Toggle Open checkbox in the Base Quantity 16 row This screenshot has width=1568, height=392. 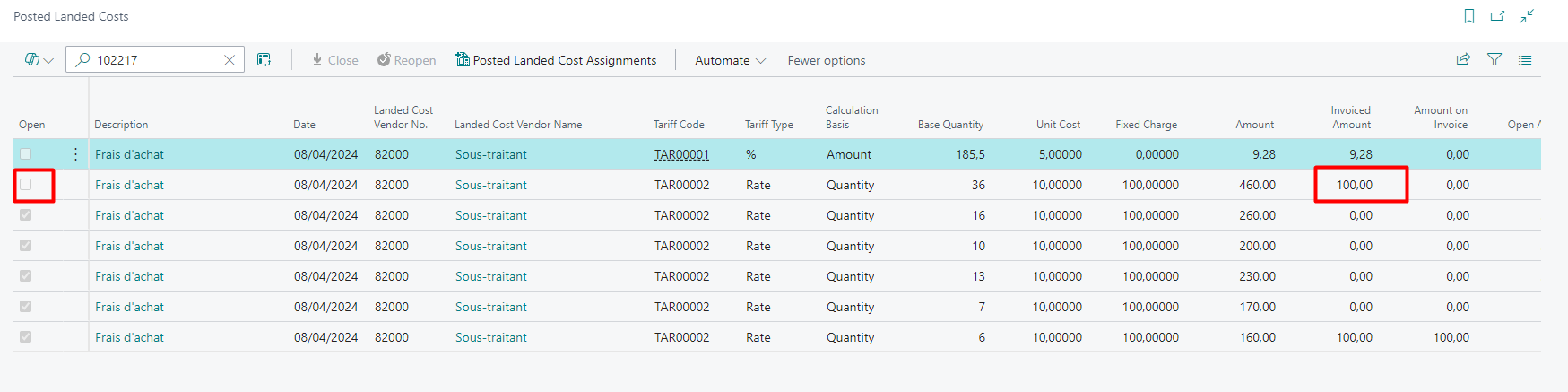pos(26,215)
